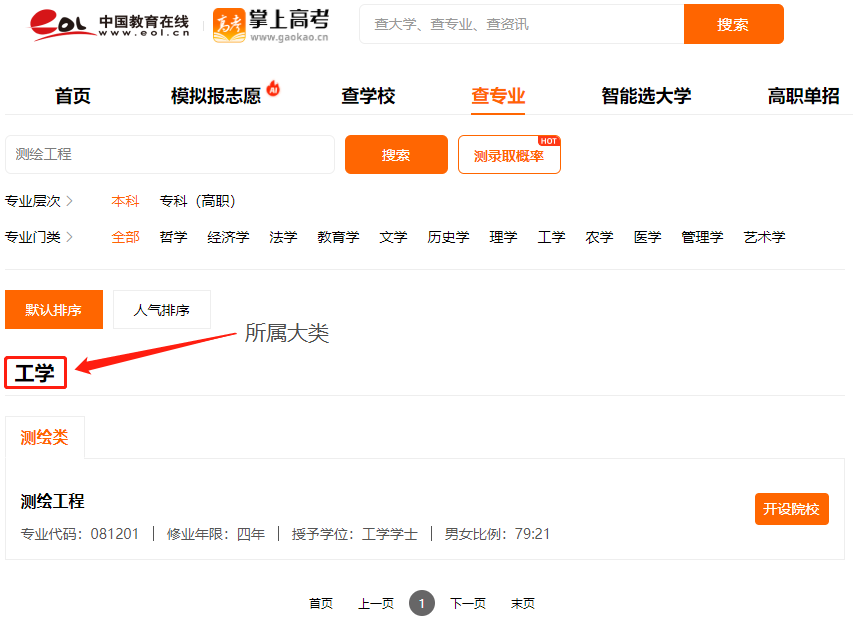Open the 测绘类 tab

click(x=45, y=437)
